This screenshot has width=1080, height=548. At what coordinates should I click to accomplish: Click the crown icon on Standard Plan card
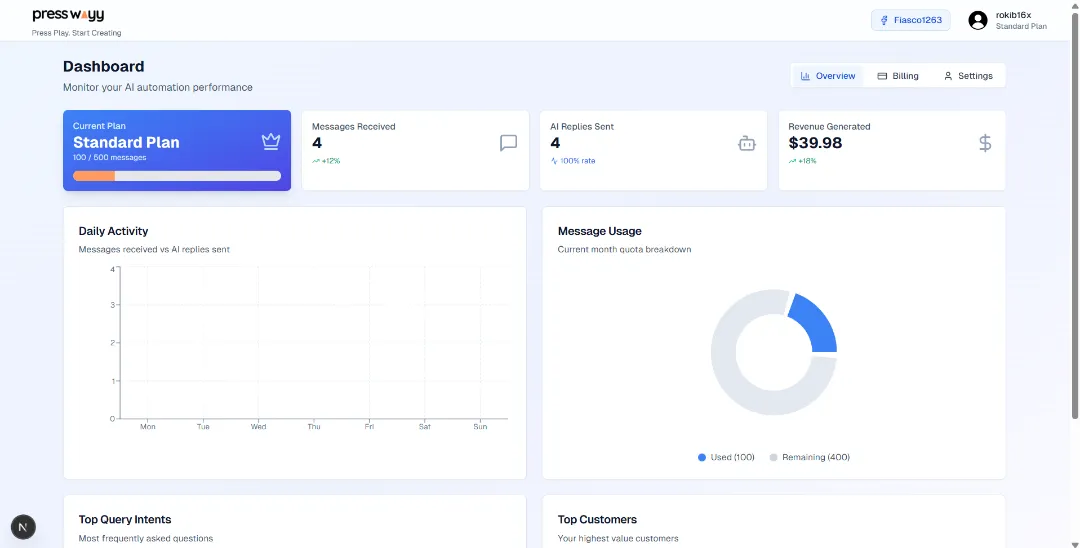tap(271, 142)
